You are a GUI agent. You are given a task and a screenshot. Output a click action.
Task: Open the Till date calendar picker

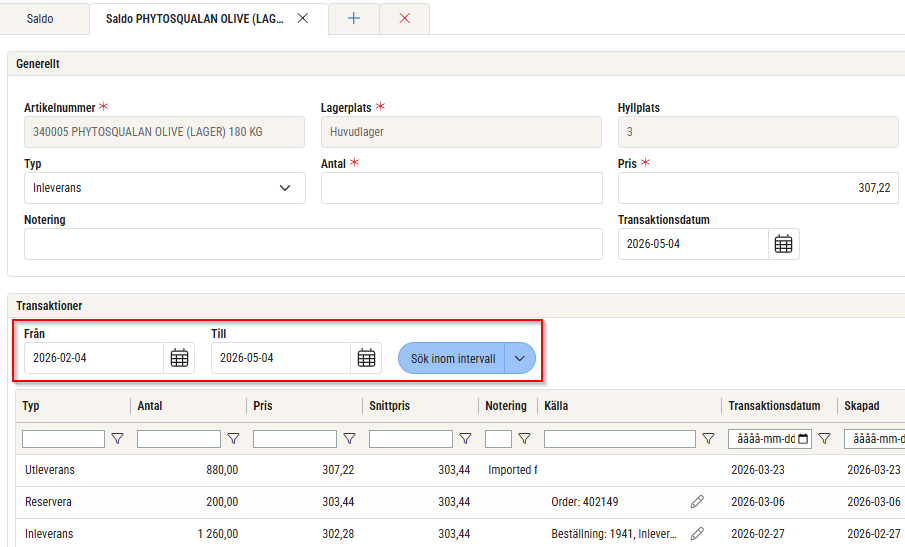(367, 358)
